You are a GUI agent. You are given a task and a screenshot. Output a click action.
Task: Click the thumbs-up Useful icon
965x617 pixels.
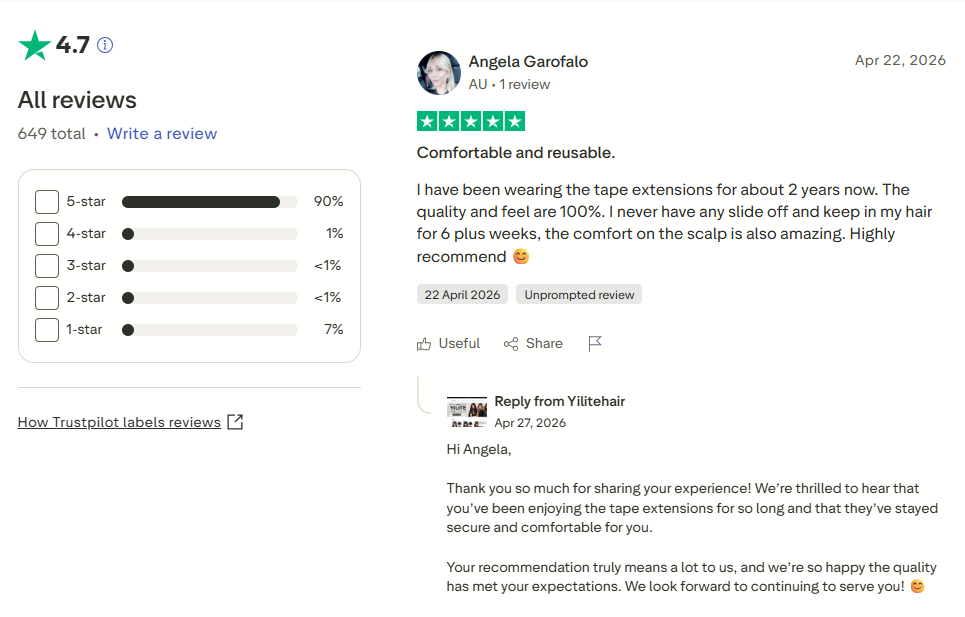(424, 344)
